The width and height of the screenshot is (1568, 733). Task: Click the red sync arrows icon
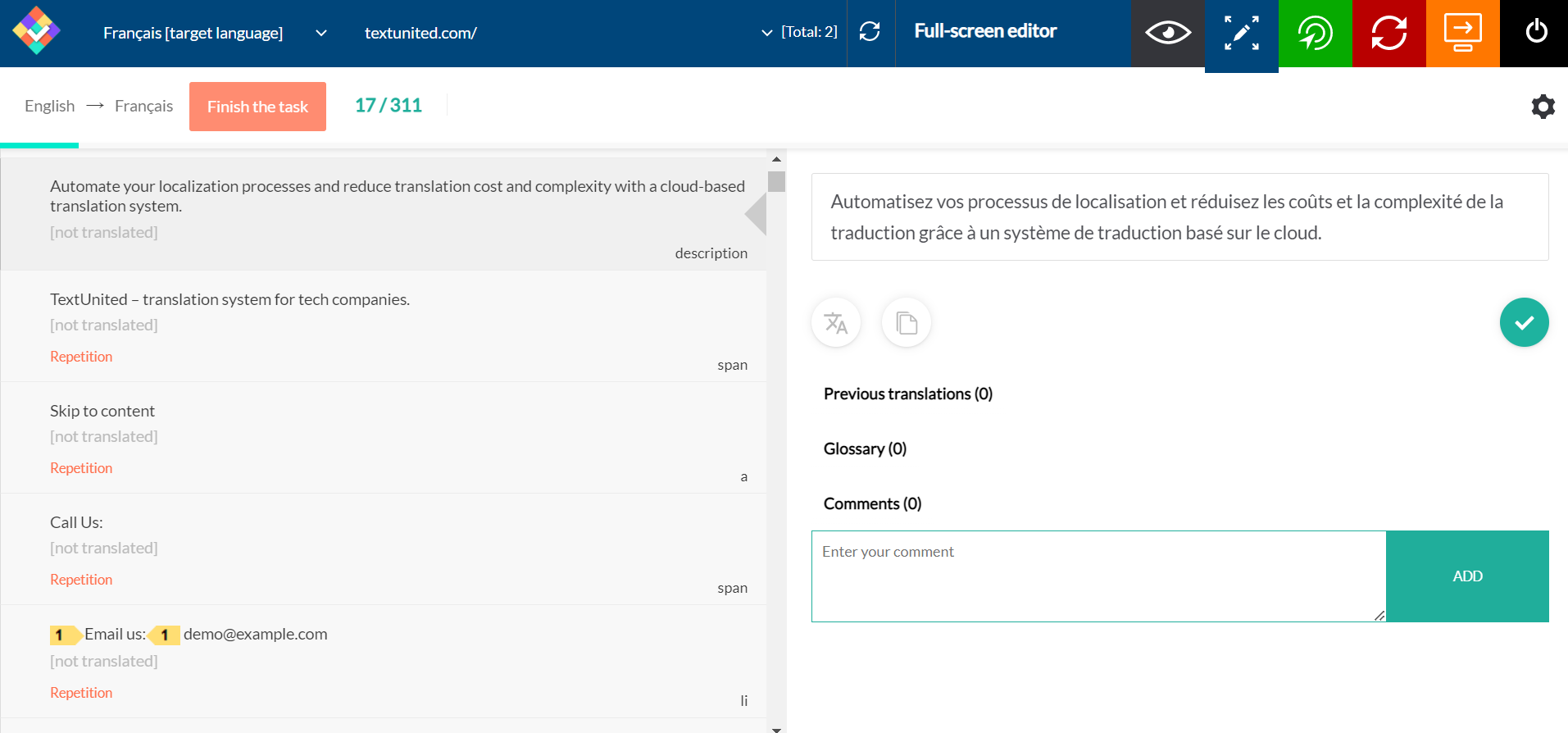1389,33
